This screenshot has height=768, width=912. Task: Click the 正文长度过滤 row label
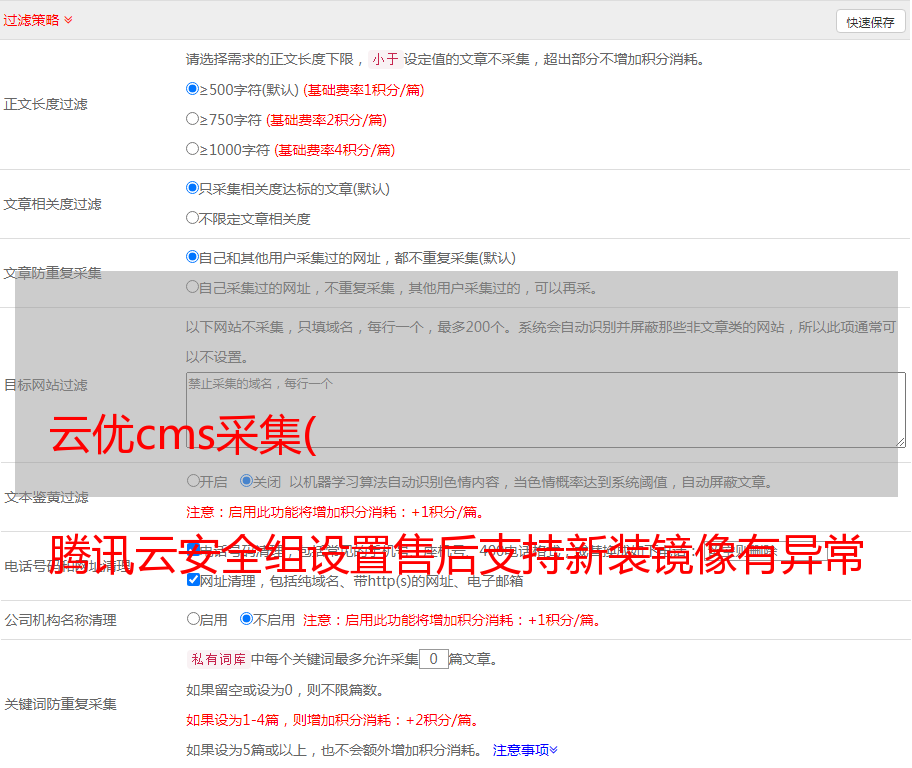(x=45, y=104)
